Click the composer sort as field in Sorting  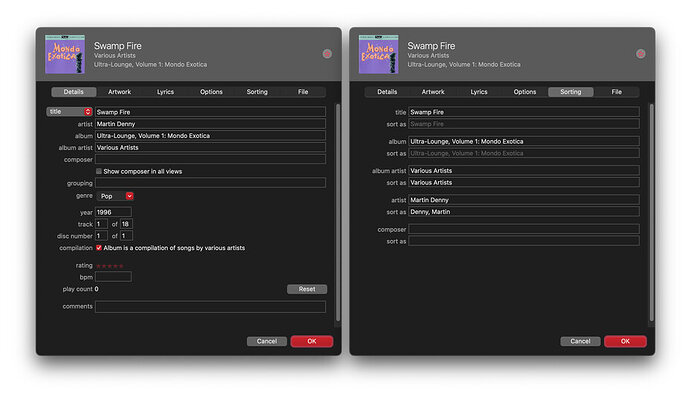click(x=524, y=241)
